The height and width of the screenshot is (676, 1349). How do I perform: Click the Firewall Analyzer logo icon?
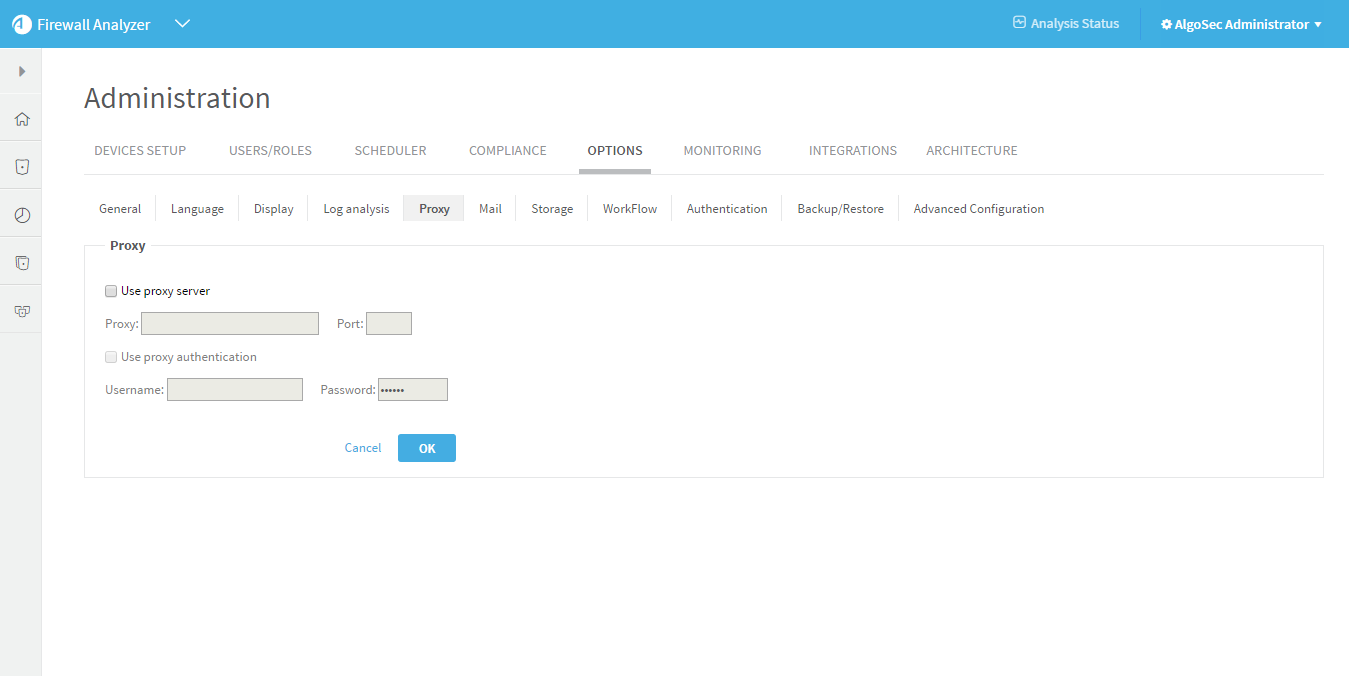pyautogui.click(x=22, y=24)
